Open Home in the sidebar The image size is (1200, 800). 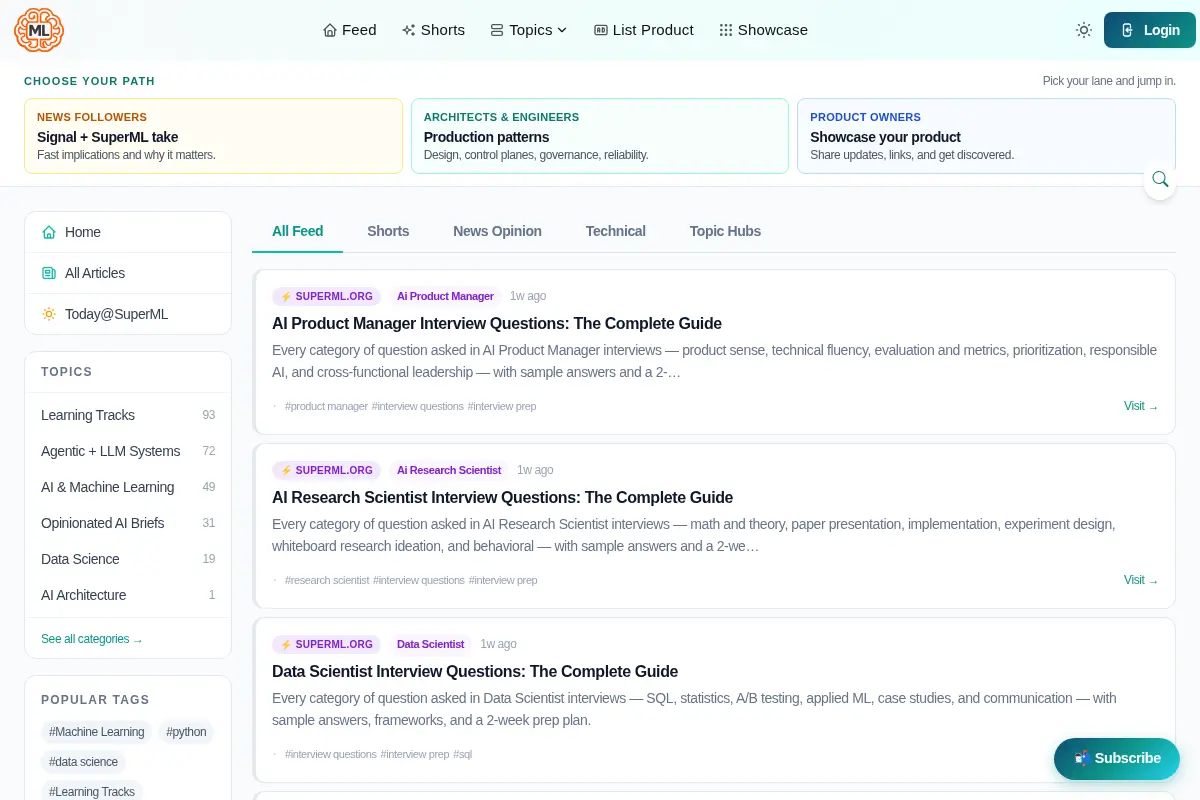(x=128, y=232)
